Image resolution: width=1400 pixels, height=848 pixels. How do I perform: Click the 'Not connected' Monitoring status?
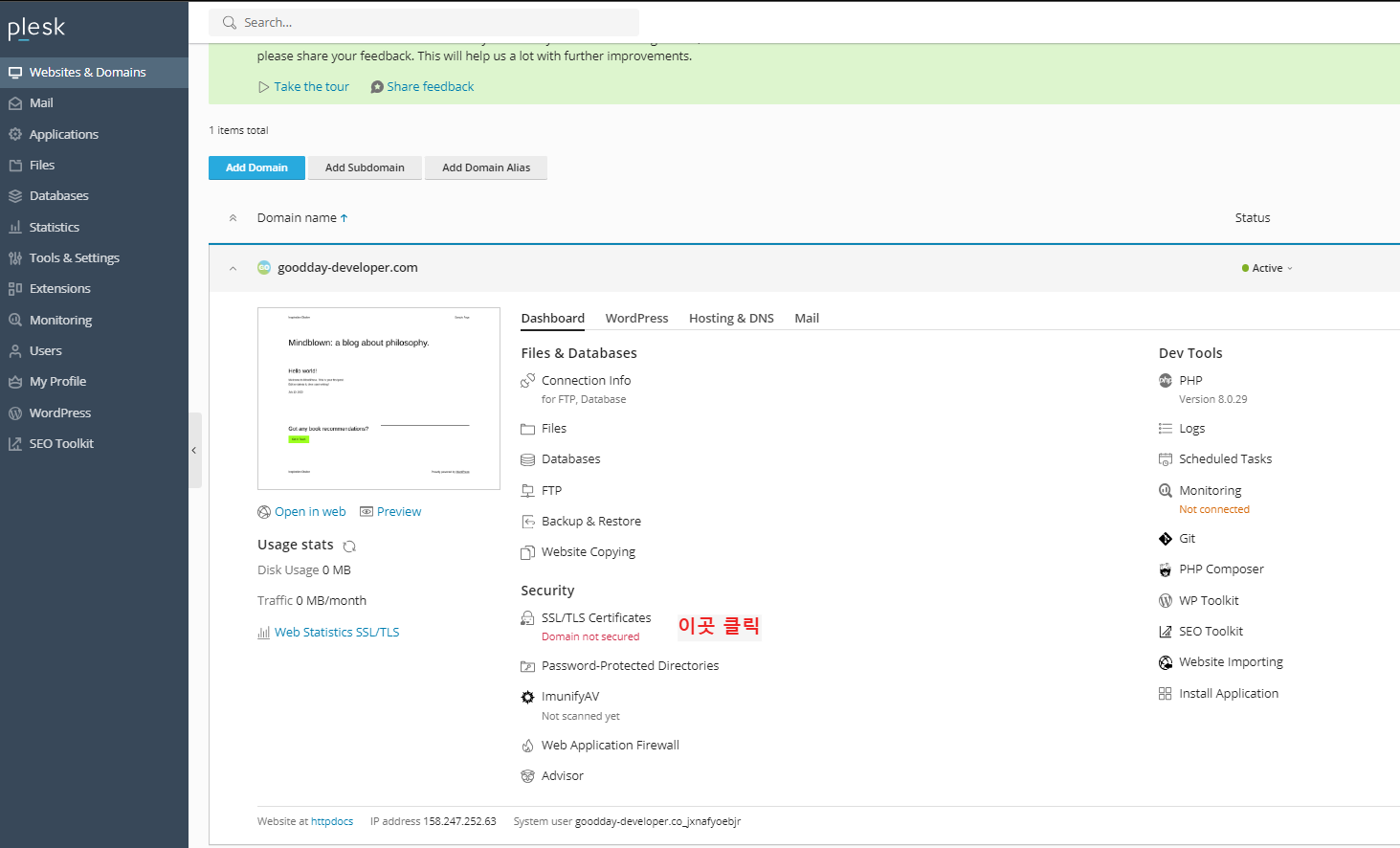coord(1214,509)
